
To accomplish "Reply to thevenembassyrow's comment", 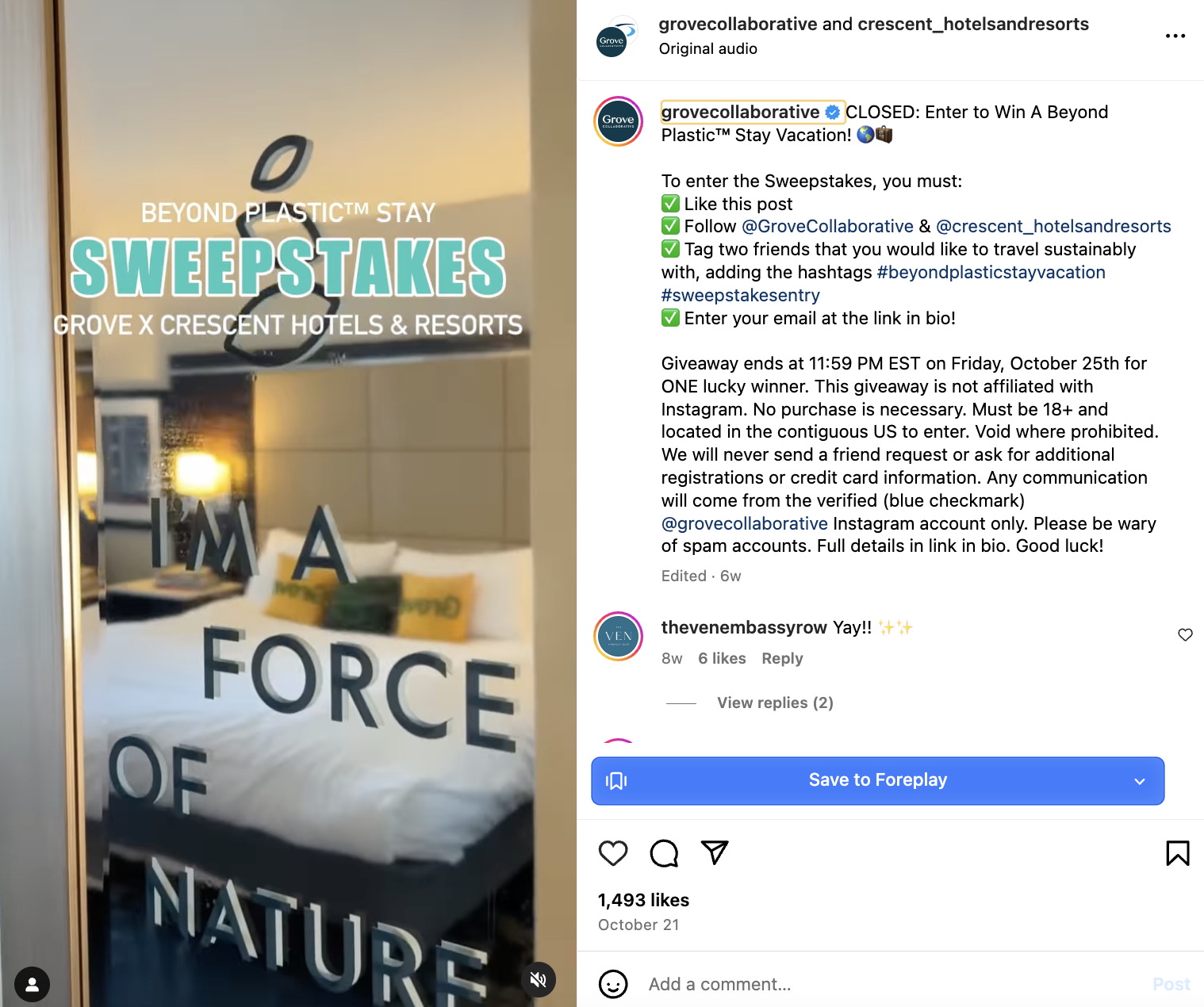I will (782, 658).
